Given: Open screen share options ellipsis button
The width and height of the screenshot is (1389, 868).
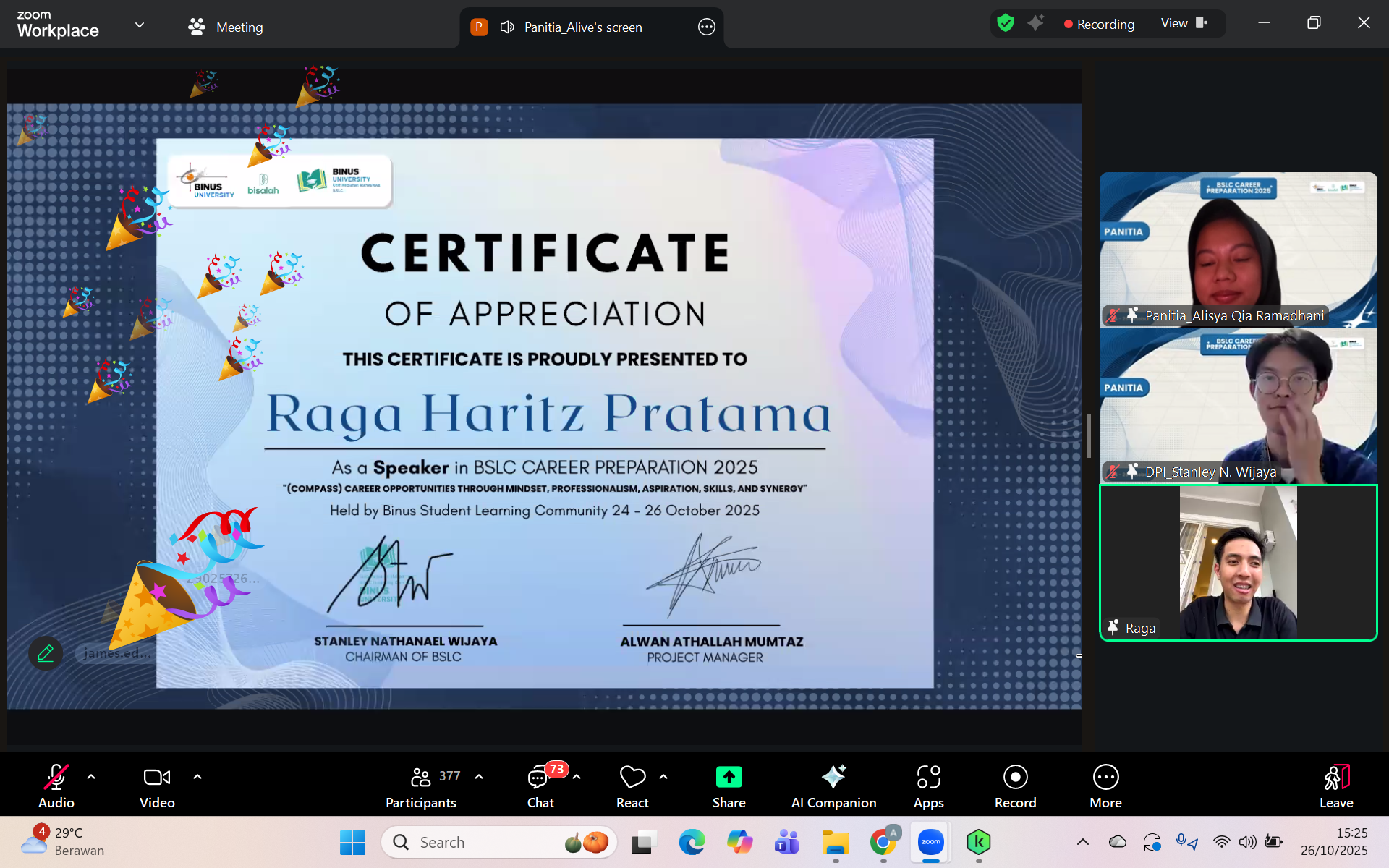Looking at the screenshot, I should pos(706,27).
